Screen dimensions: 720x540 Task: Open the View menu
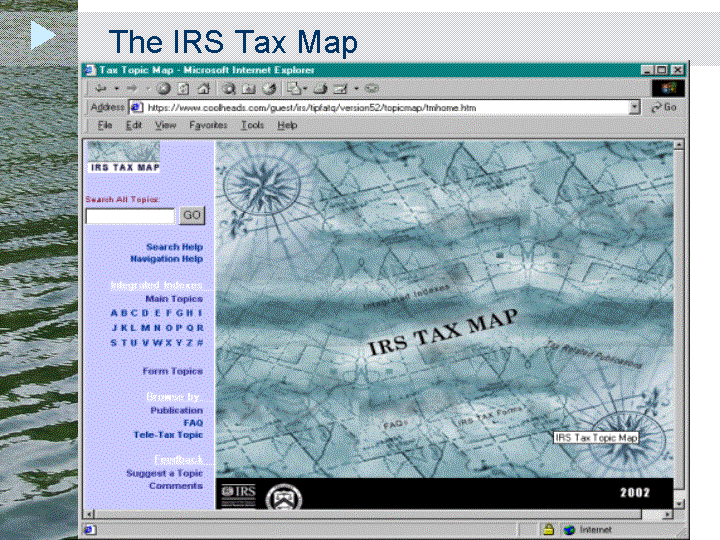(x=165, y=125)
